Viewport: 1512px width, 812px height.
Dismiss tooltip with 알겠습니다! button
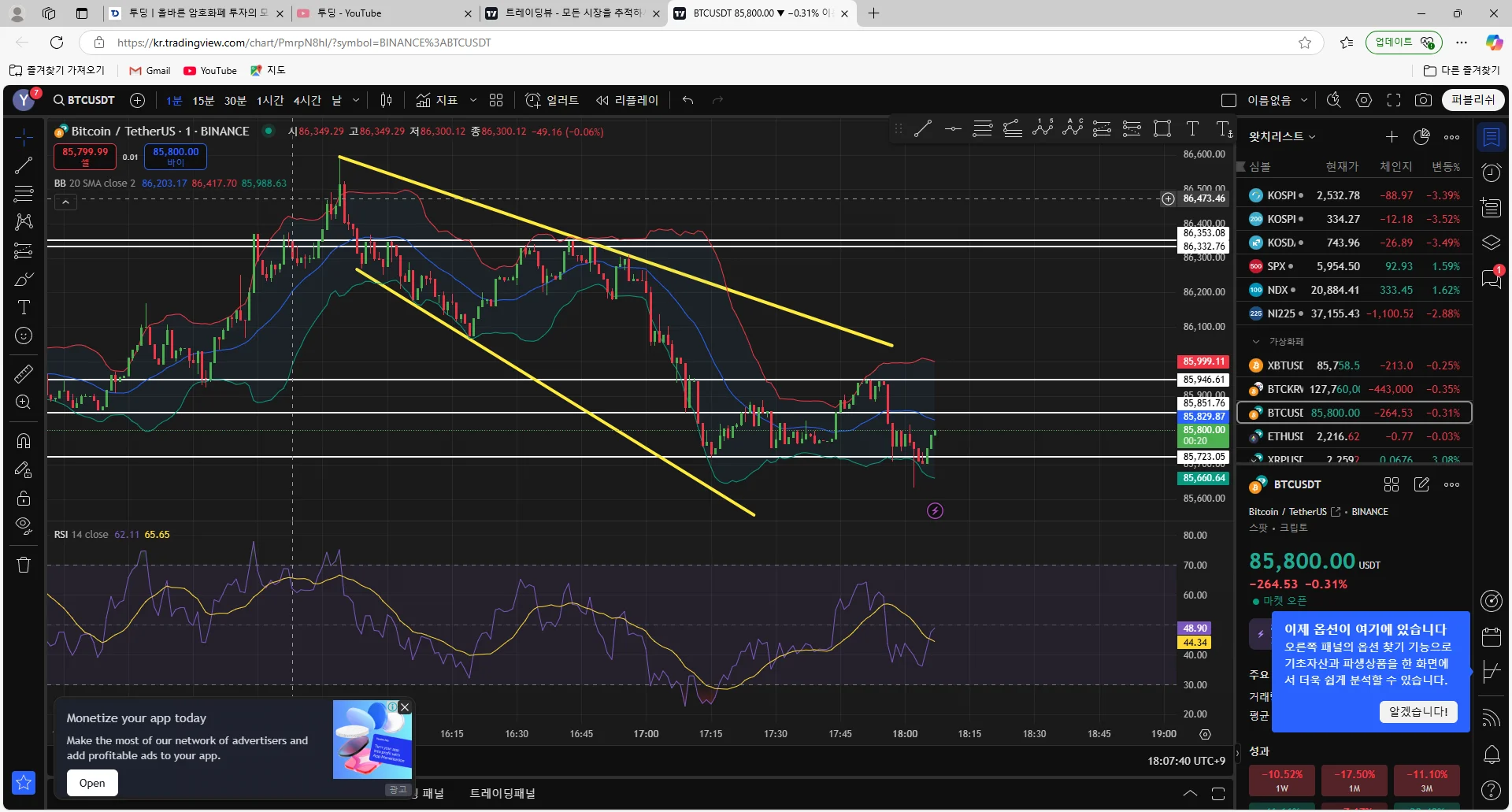pos(1418,711)
